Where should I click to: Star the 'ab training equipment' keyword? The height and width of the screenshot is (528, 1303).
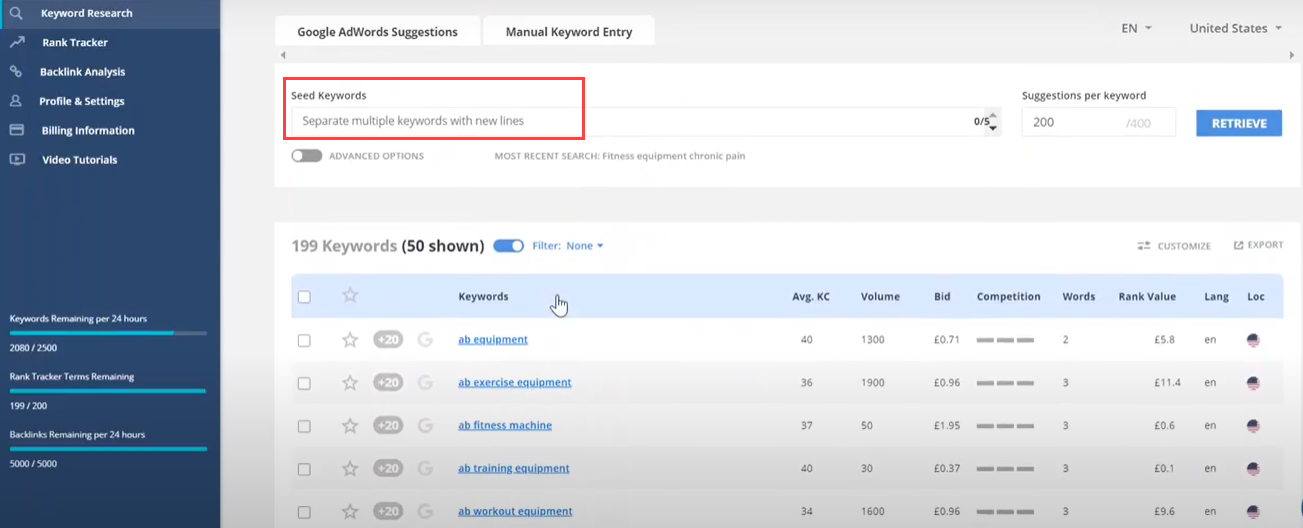[350, 469]
